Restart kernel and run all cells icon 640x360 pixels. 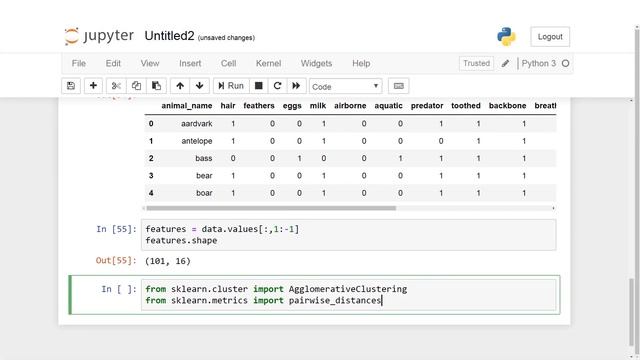(x=296, y=86)
